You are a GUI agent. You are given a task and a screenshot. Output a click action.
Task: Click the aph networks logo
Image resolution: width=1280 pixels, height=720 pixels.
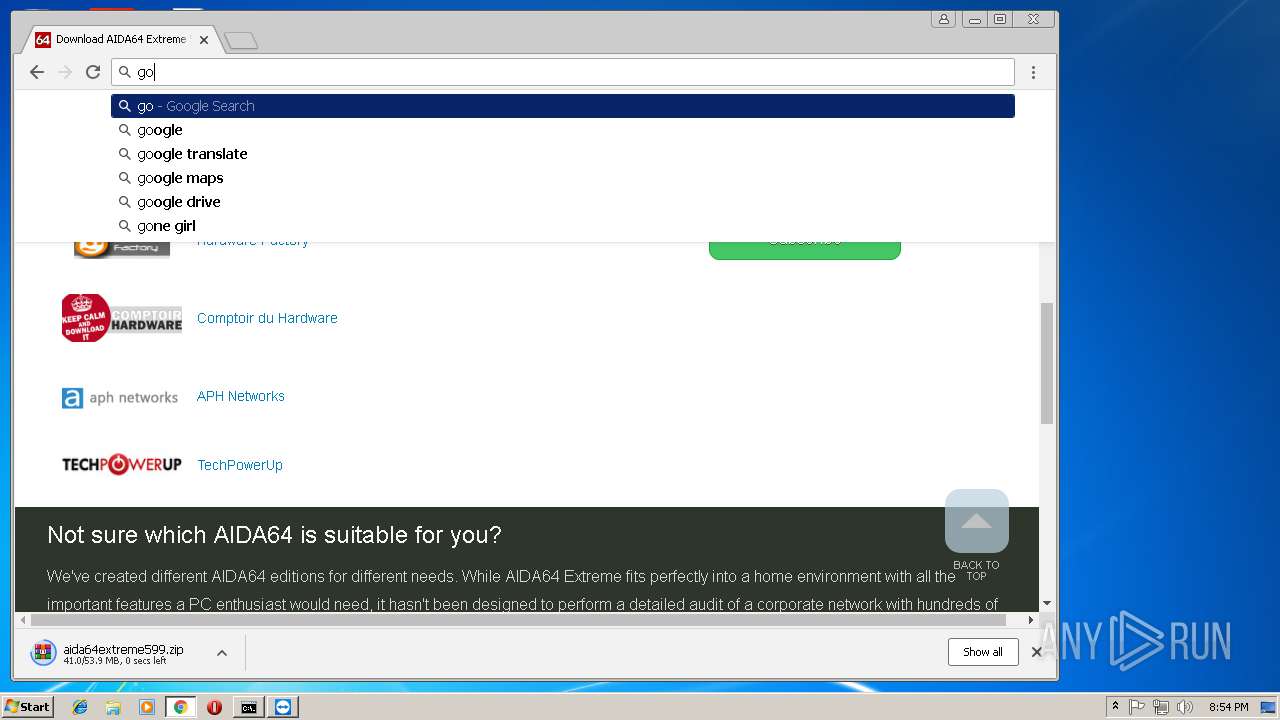click(120, 398)
